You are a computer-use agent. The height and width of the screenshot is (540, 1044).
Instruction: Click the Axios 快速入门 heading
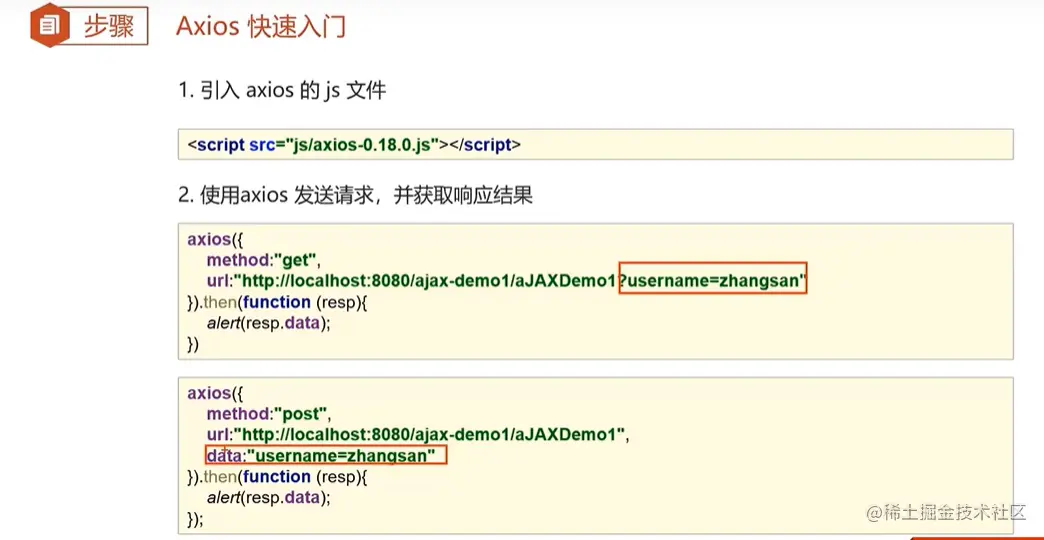point(261,26)
